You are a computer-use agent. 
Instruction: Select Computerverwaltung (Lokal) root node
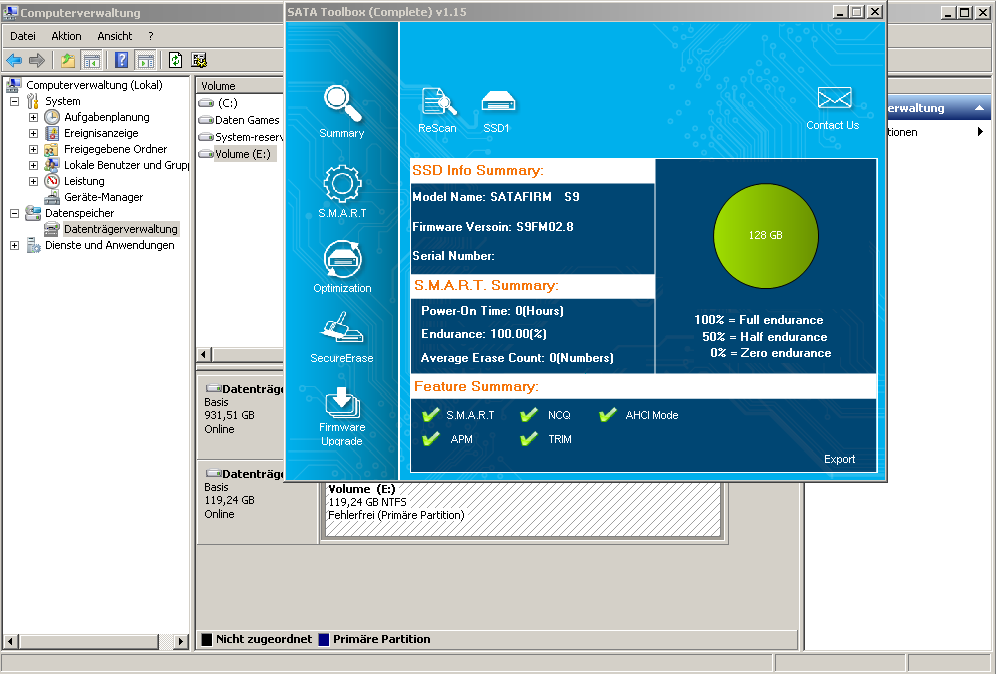(x=94, y=85)
